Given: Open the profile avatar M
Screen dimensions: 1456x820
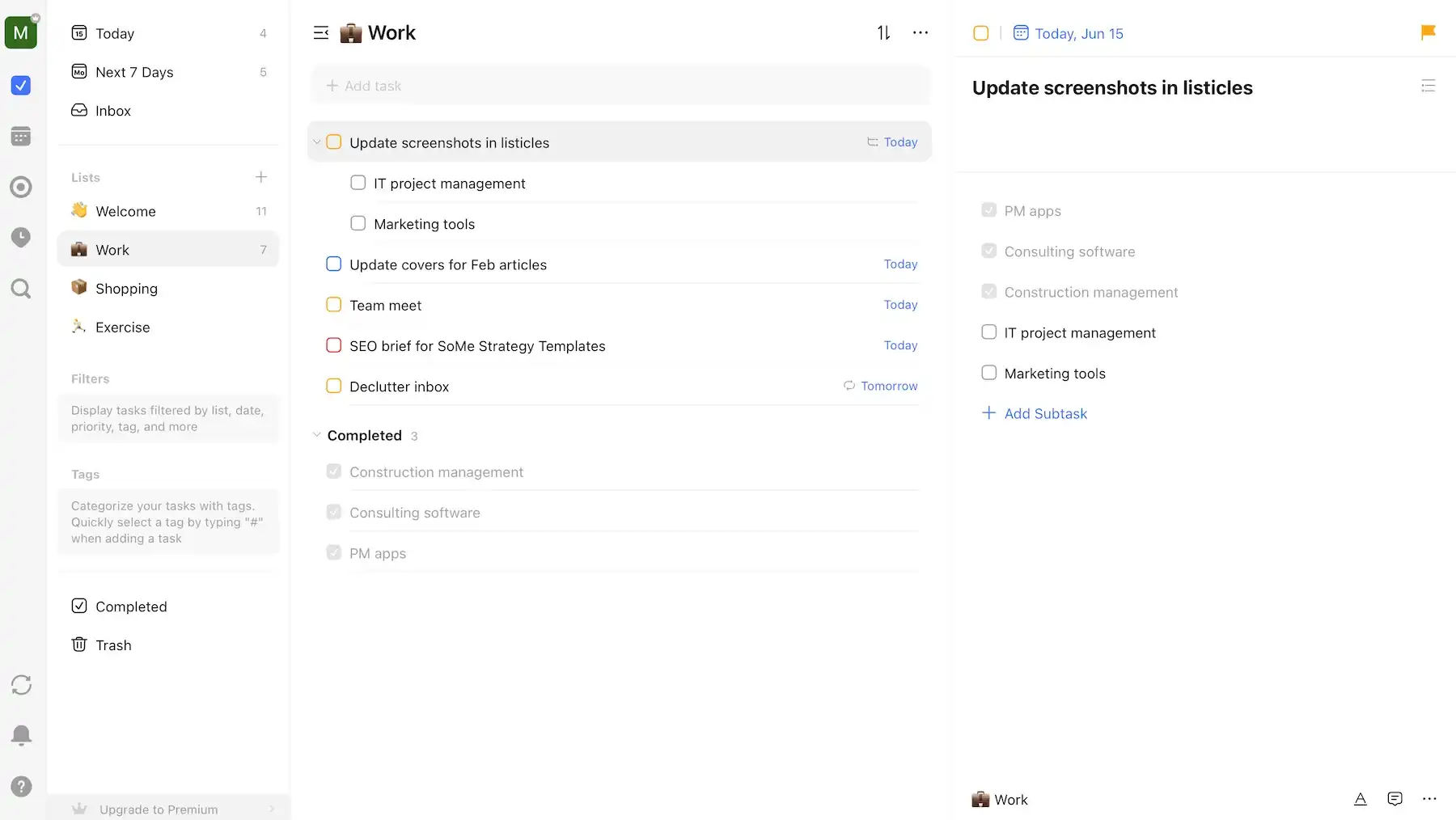Looking at the screenshot, I should pos(21,32).
